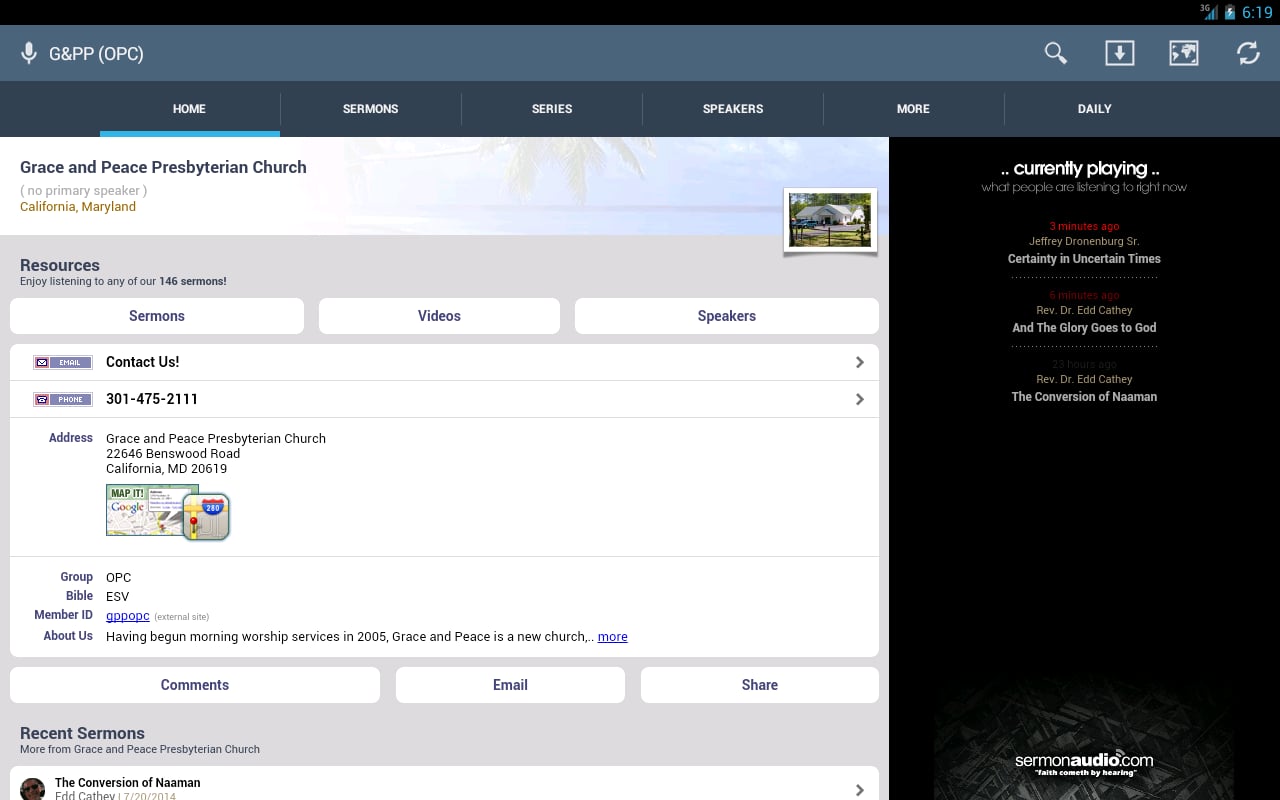This screenshot has width=1280, height=800.
Task: Tap the G&PP (OPC) app title
Action: [96, 54]
